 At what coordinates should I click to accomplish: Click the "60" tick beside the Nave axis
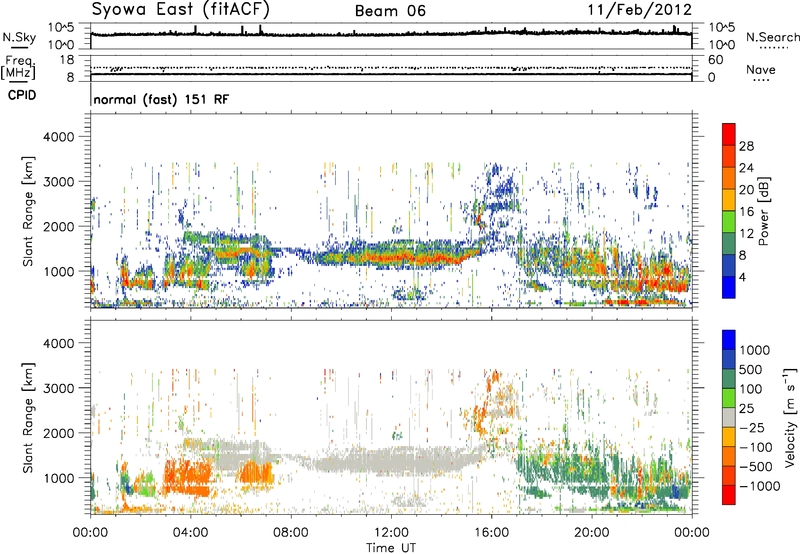715,60
